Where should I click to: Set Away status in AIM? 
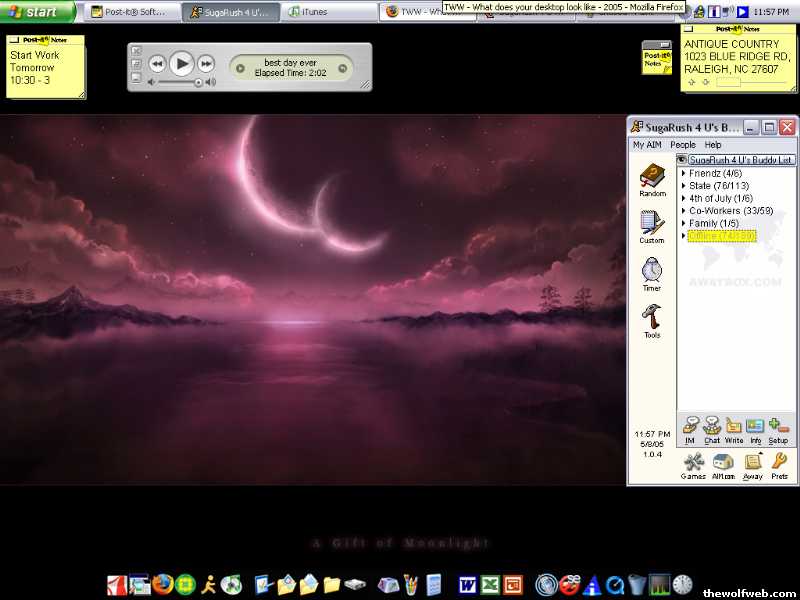coord(753,464)
